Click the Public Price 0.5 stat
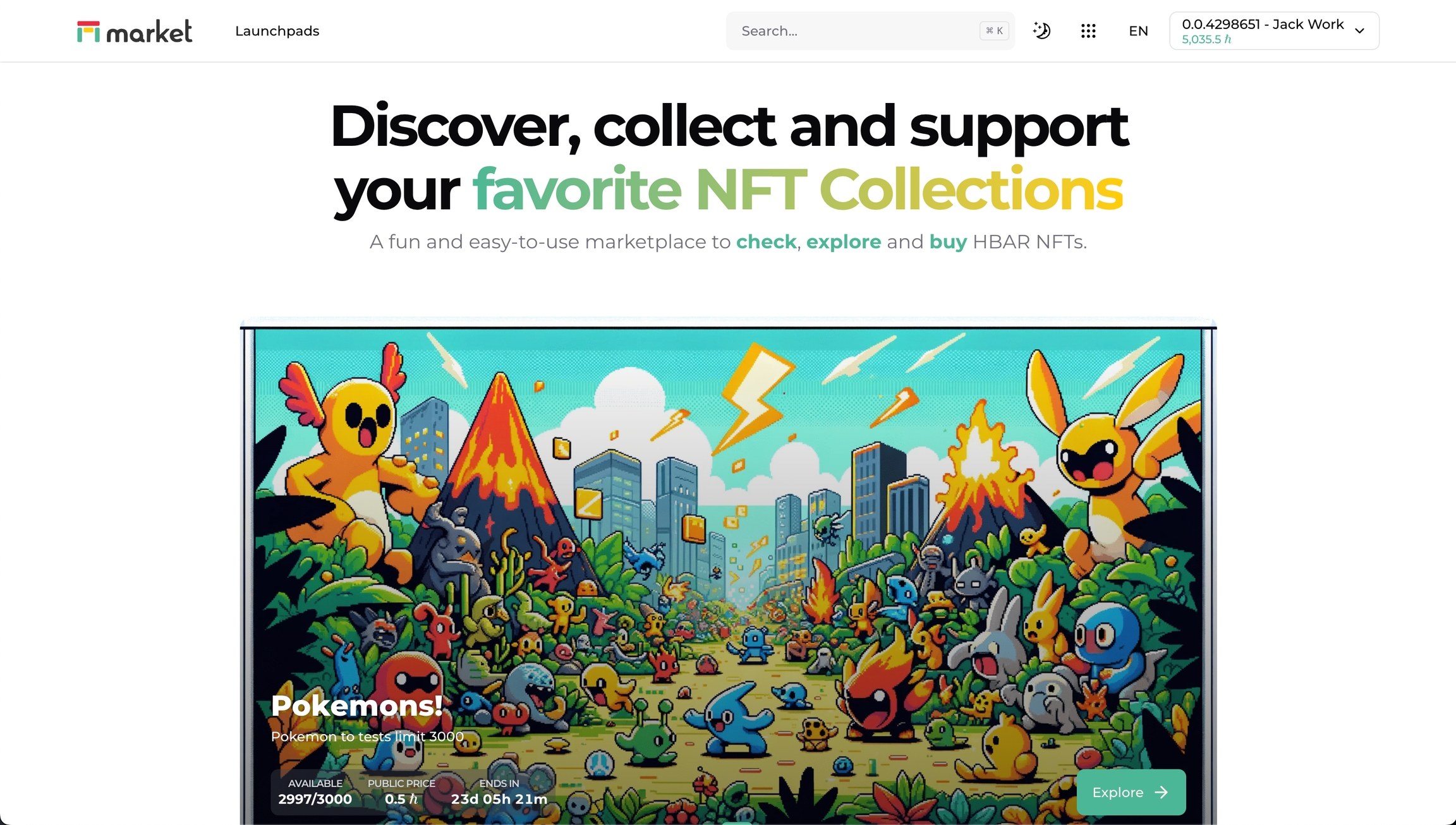1456x825 pixels. [x=401, y=792]
